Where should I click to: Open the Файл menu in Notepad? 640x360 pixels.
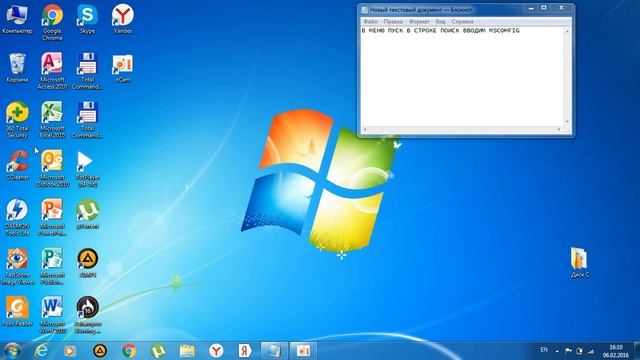(370, 22)
